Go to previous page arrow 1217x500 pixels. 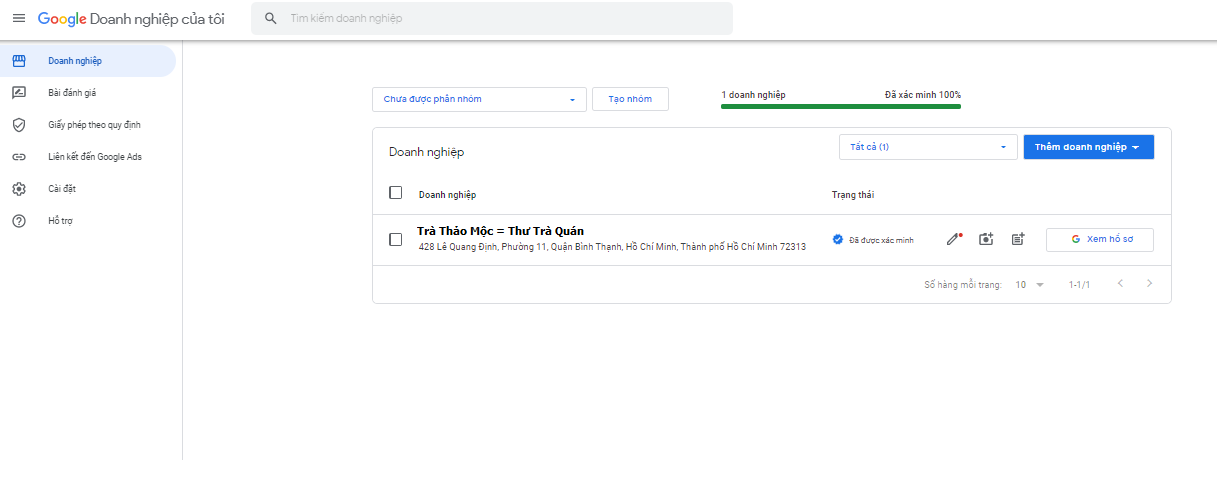pyautogui.click(x=1120, y=284)
